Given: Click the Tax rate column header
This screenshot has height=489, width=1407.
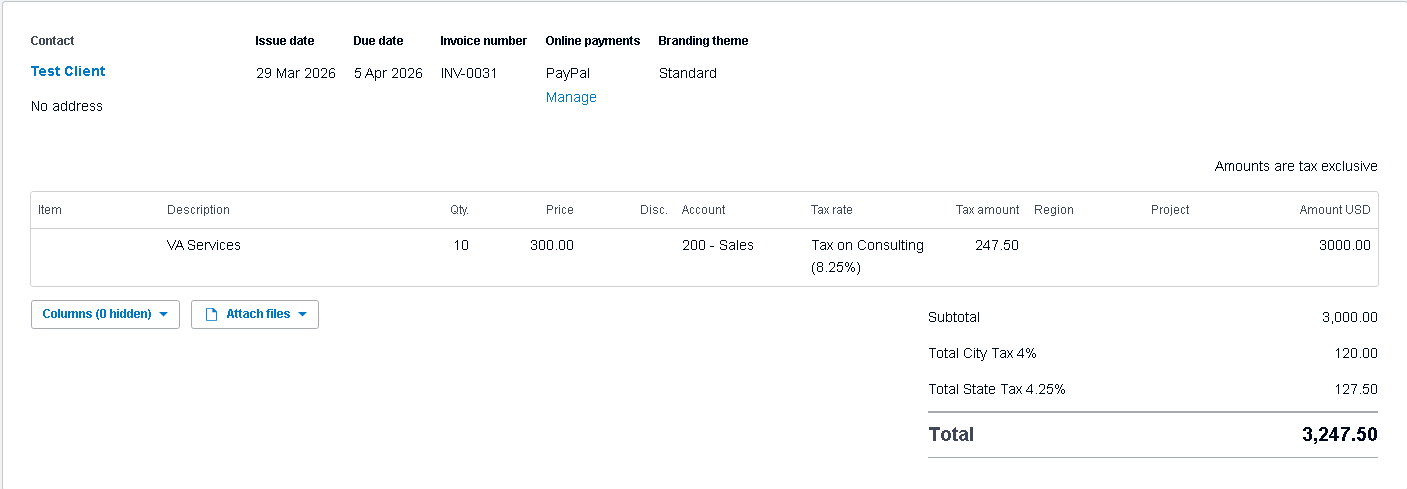Looking at the screenshot, I should tap(832, 210).
